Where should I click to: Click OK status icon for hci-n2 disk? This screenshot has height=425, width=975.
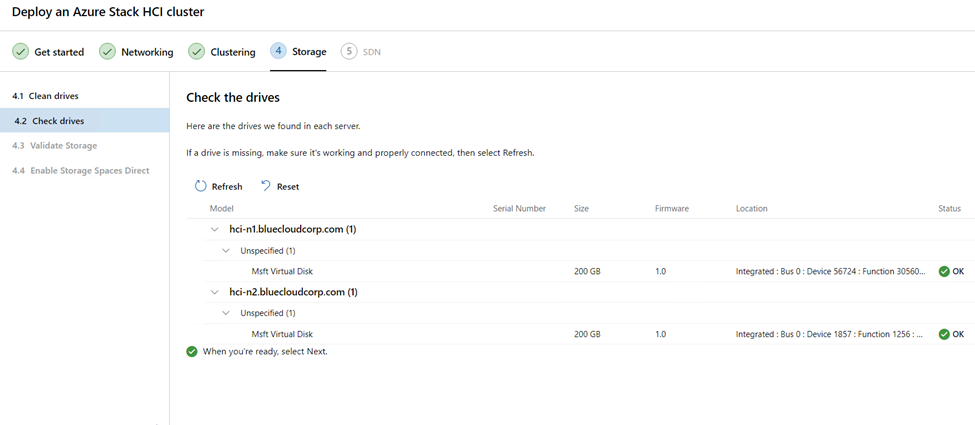(944, 334)
